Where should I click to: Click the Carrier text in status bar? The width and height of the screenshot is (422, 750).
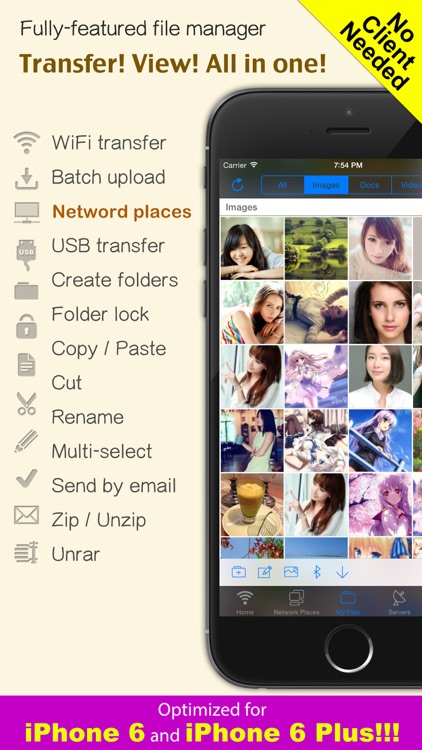pos(234,165)
